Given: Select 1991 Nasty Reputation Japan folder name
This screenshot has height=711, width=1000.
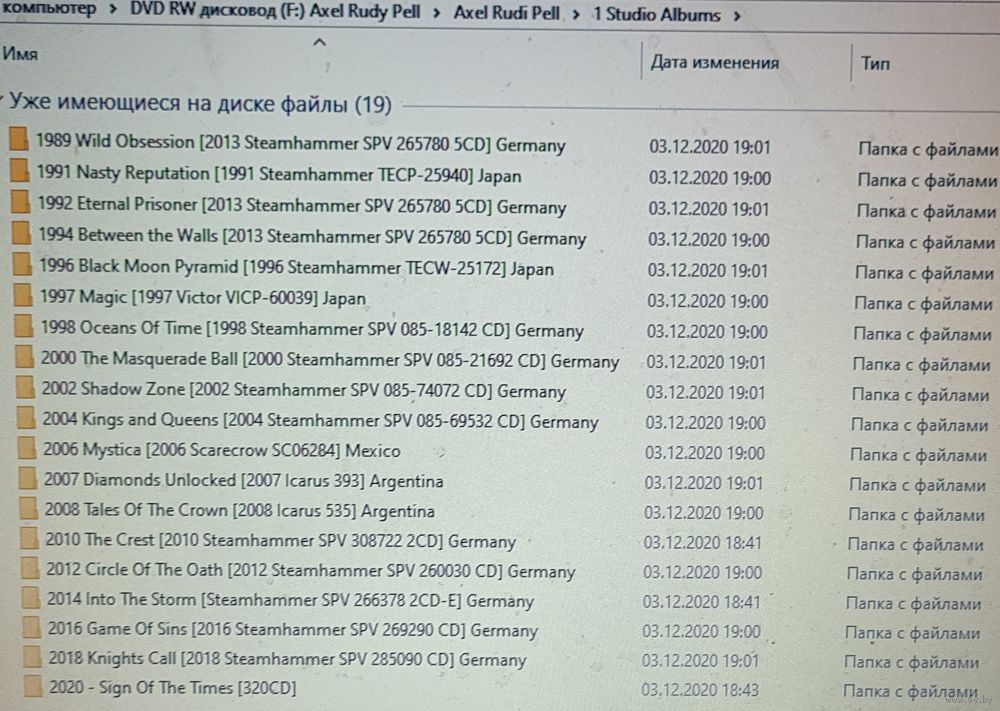Looking at the screenshot, I should click(279, 173).
